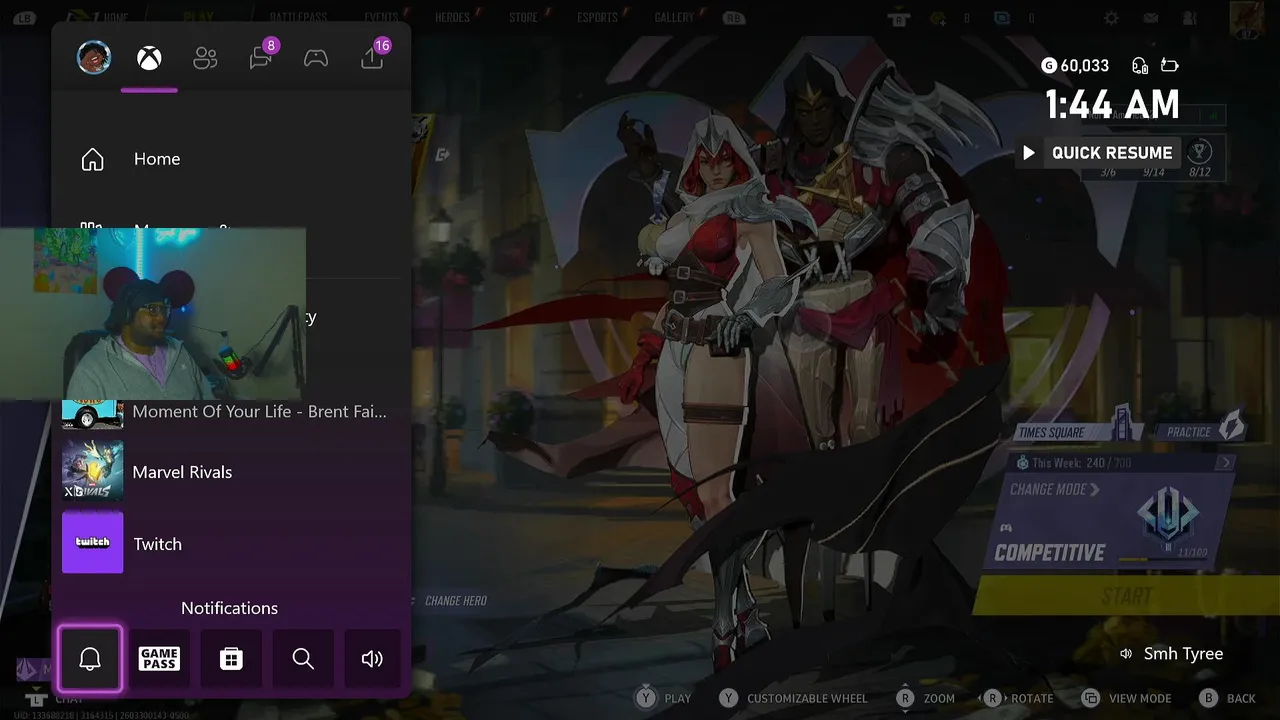Click Change Mode in game panel

[1054, 490]
